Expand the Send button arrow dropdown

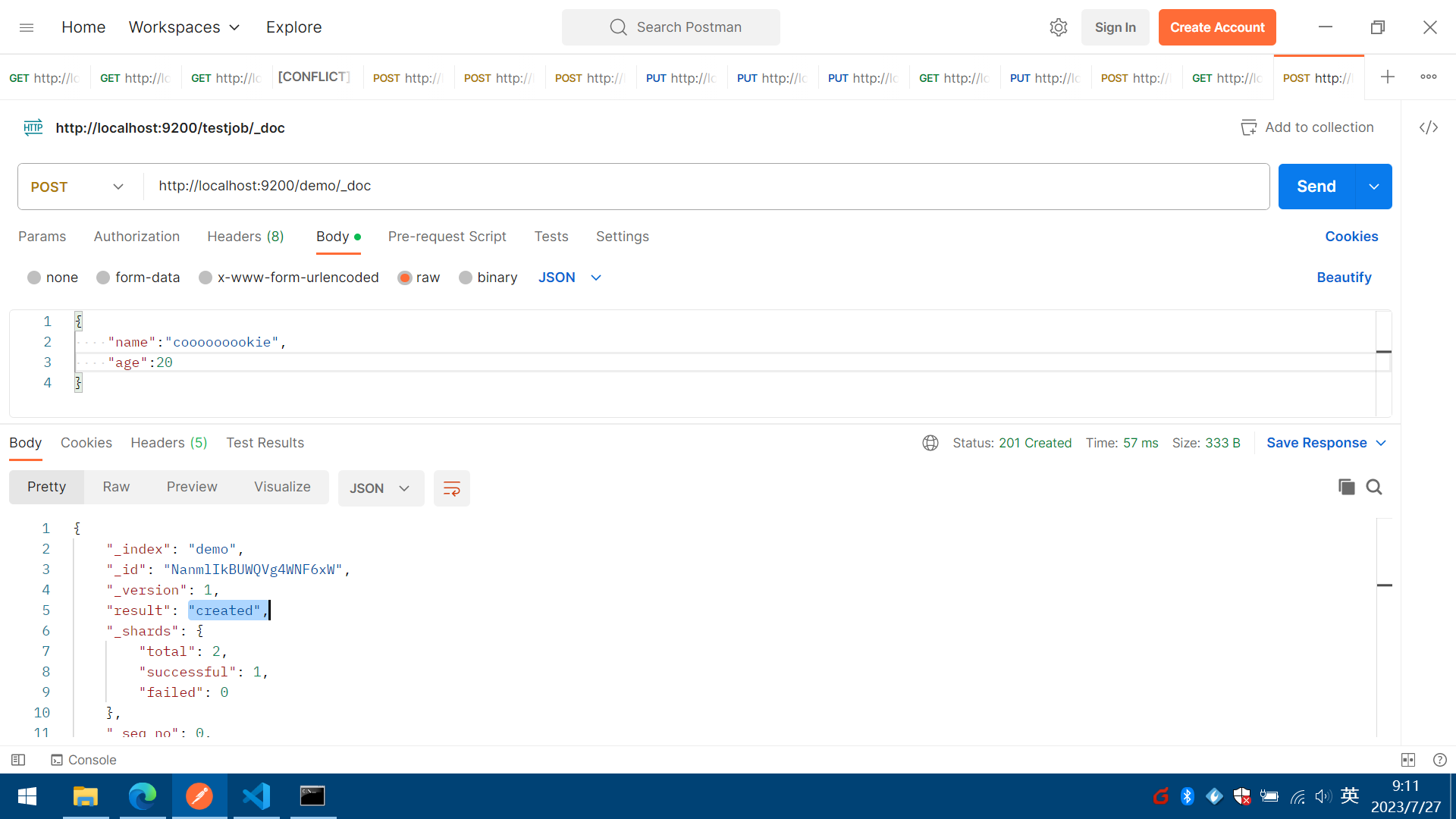[1373, 187]
